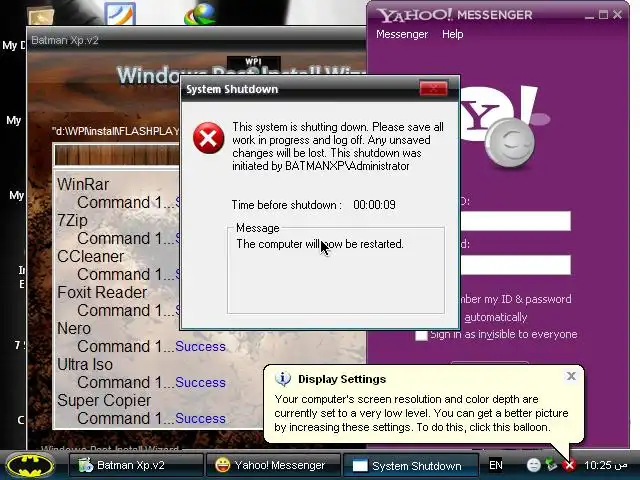This screenshot has width=640, height=480.
Task: Check Sign in as invisible to everyone
Action: (x=421, y=335)
